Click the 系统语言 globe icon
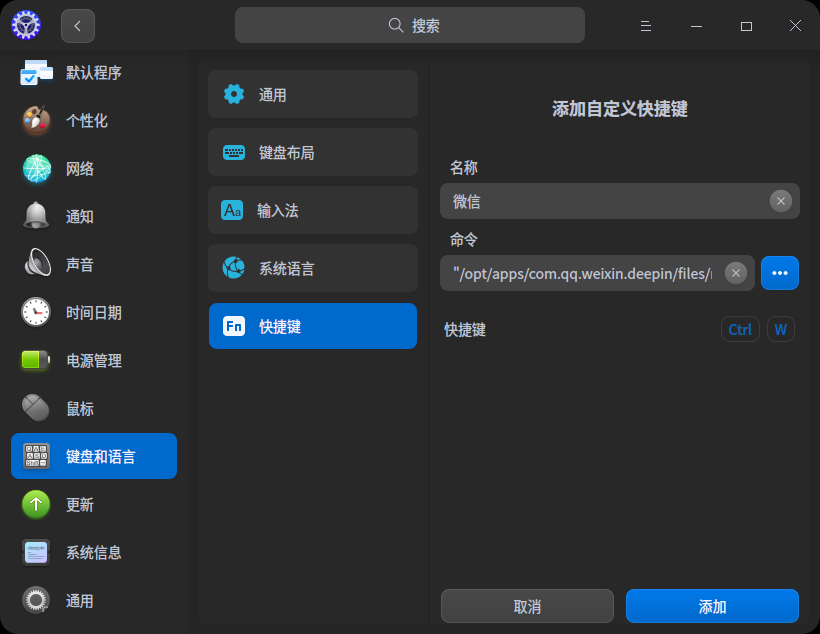Image resolution: width=820 pixels, height=634 pixels. pyautogui.click(x=234, y=268)
